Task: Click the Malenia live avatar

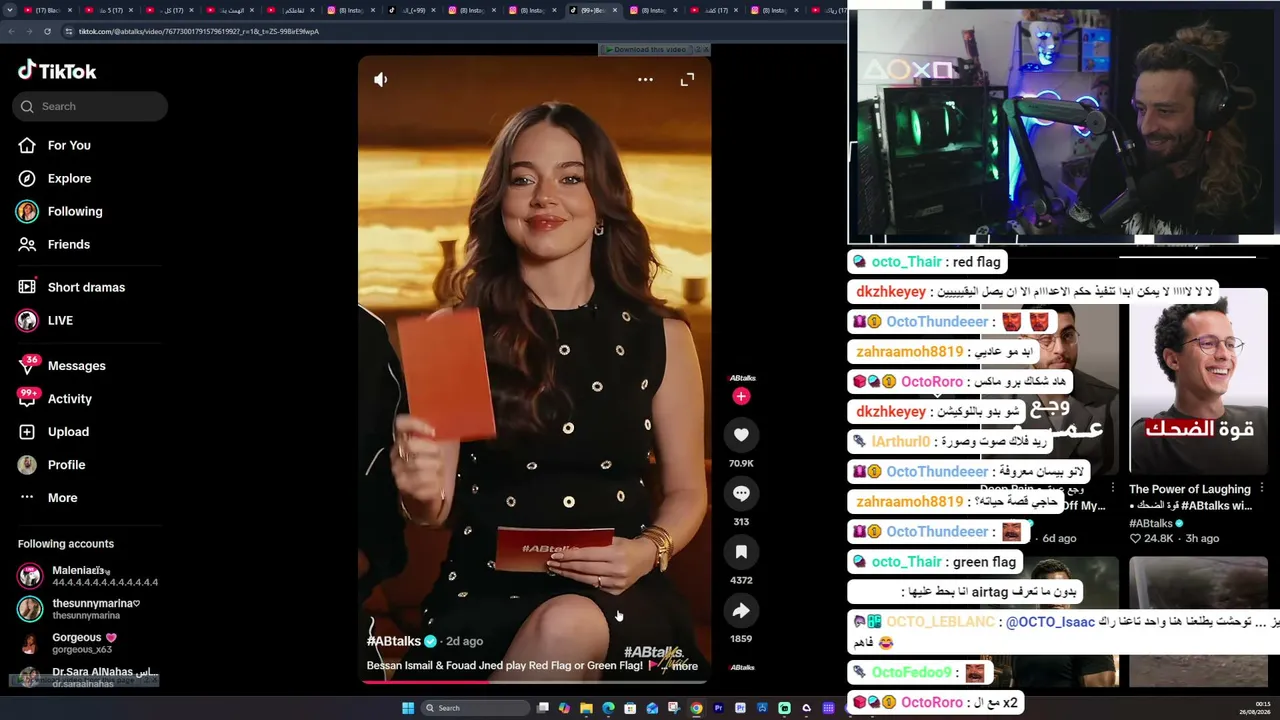Action: [x=30, y=576]
